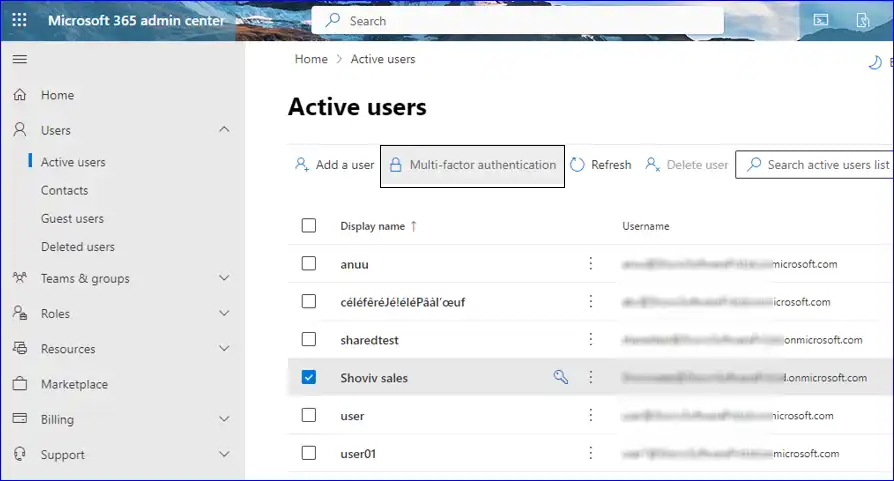Reset password key icon for Shoviv sales
This screenshot has width=894, height=481.
tap(560, 377)
